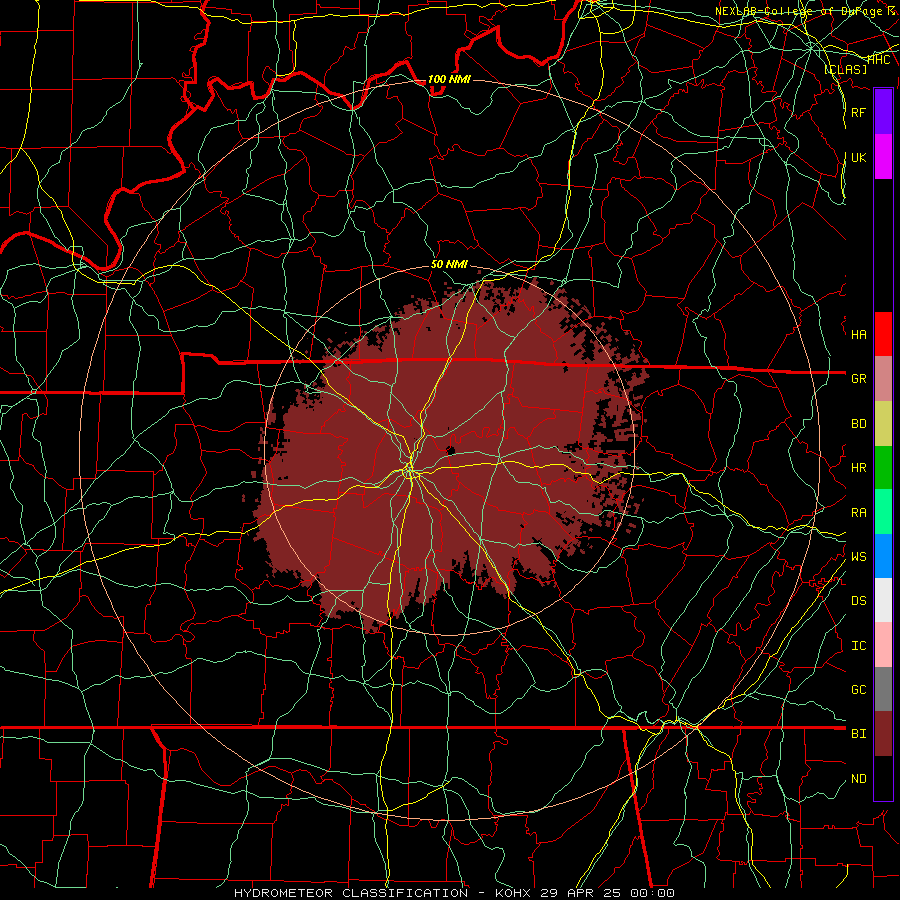Click the 'BD' legend label
Viewport: 900px width, 900px height.
tap(858, 424)
